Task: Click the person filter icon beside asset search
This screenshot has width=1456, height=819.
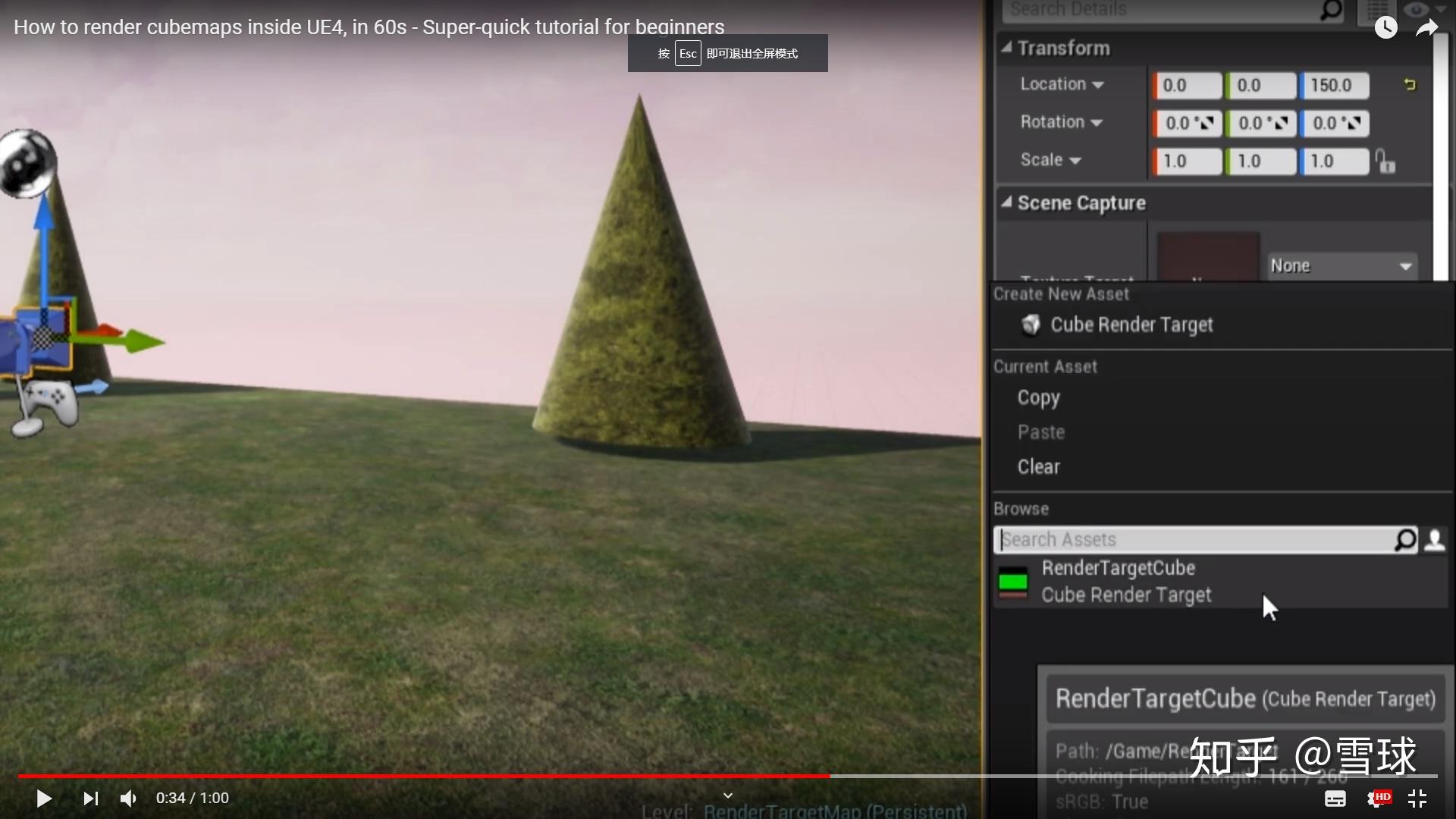Action: coord(1436,539)
